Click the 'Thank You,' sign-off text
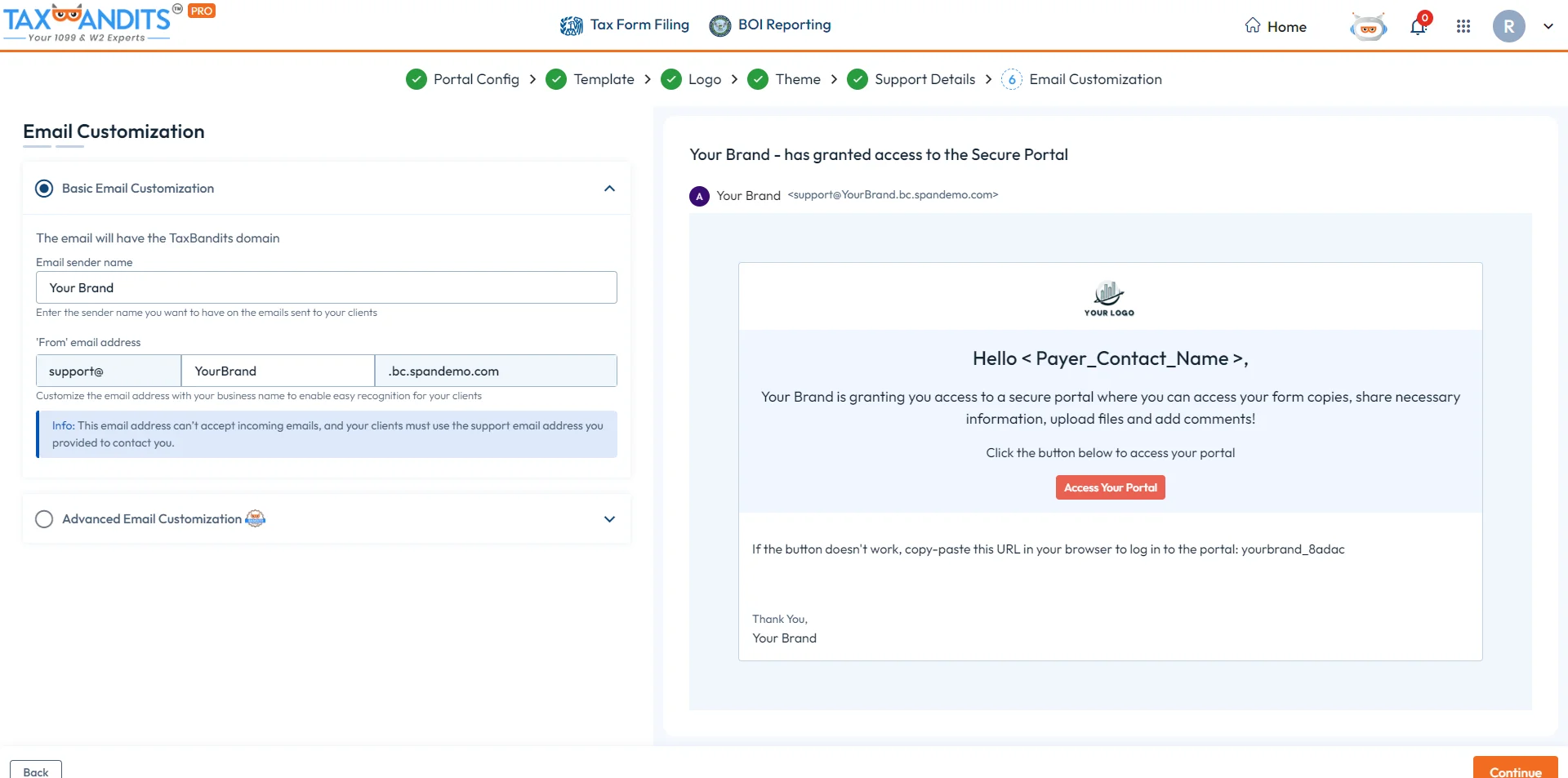 pos(780,620)
